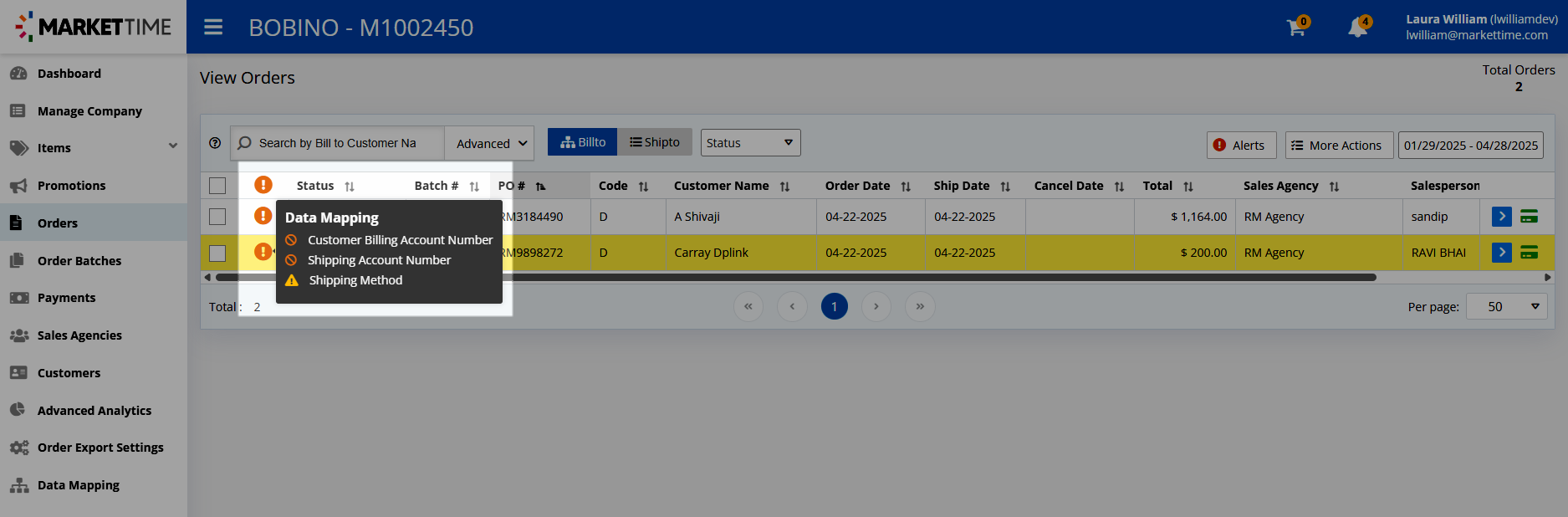Open the shopping cart
This screenshot has width=1568, height=517.
coord(1297,27)
